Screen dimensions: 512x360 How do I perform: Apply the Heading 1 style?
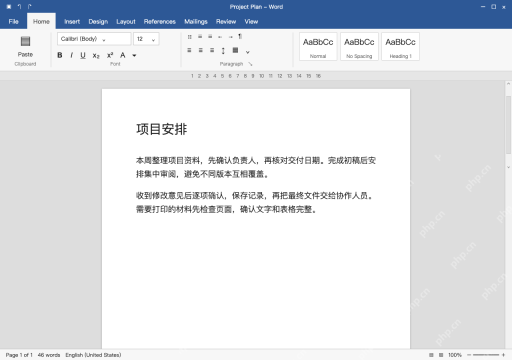point(400,47)
